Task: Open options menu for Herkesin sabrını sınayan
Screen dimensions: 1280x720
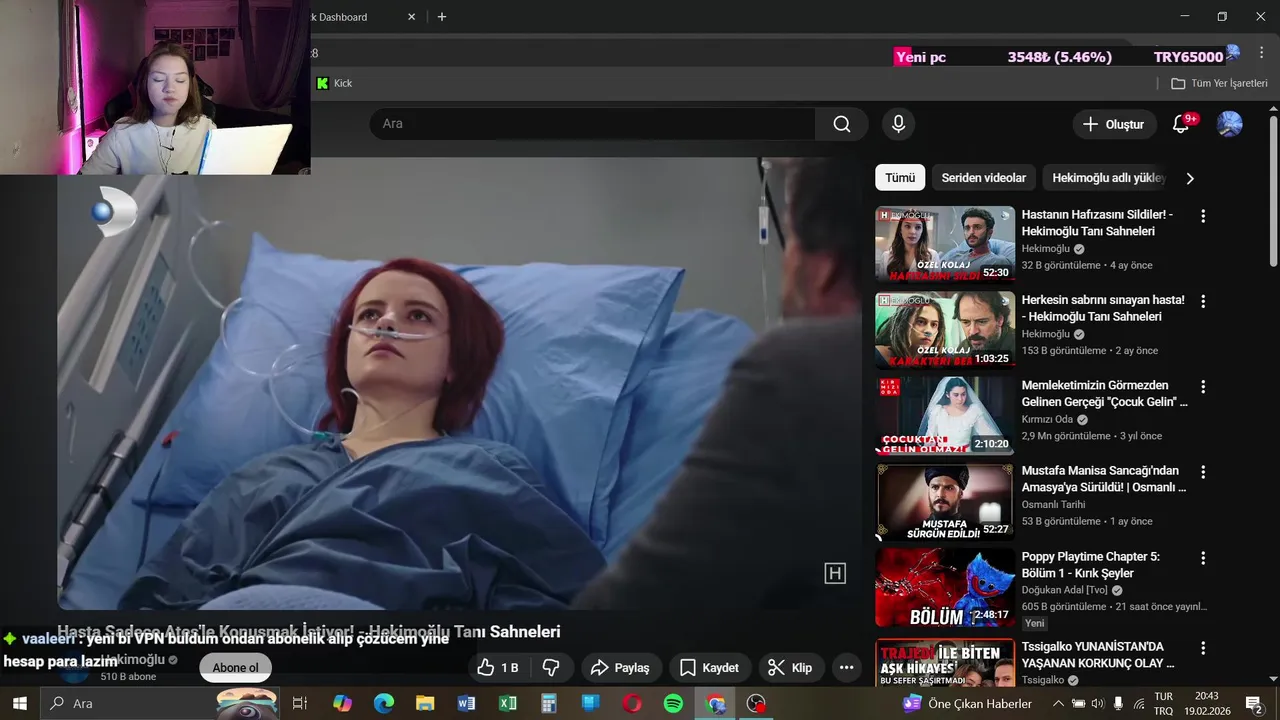Action: pyautogui.click(x=1203, y=301)
